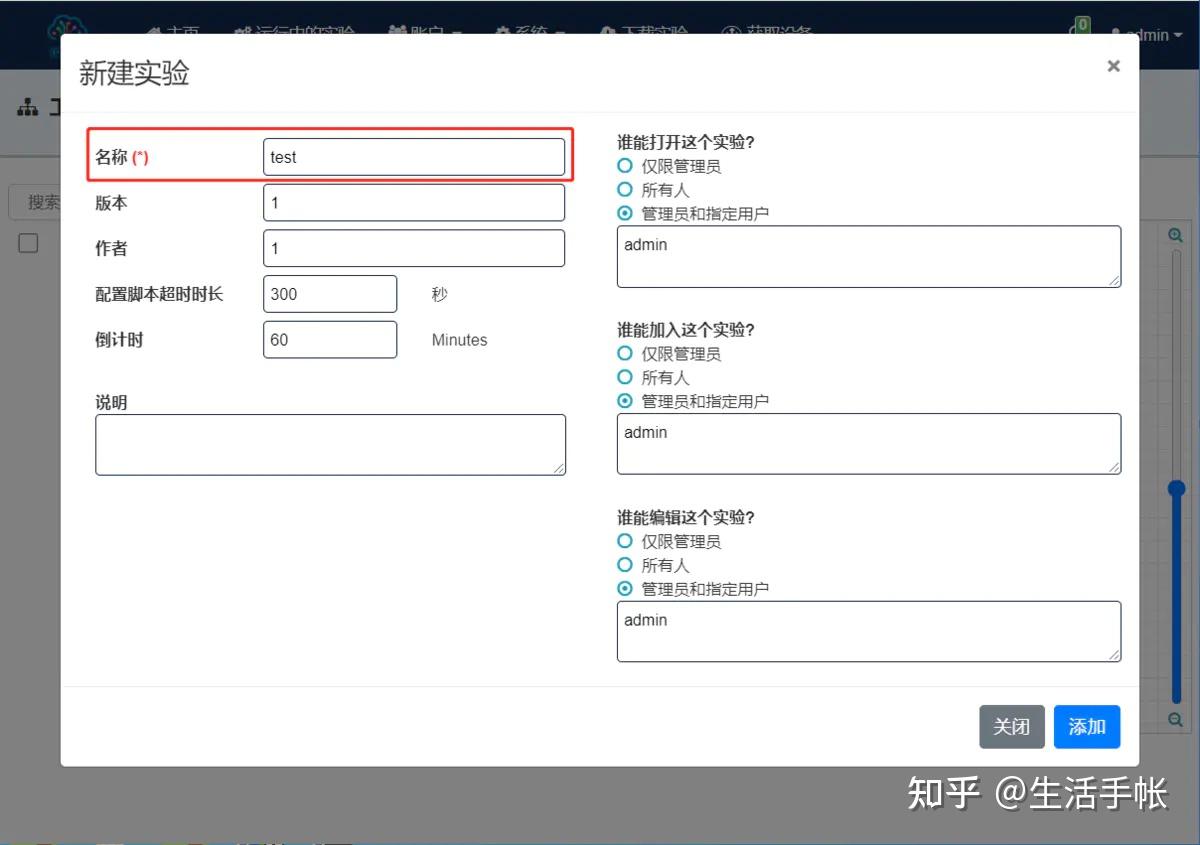The height and width of the screenshot is (845, 1200).
Task: Click the 作者 label
Action: tap(111, 248)
